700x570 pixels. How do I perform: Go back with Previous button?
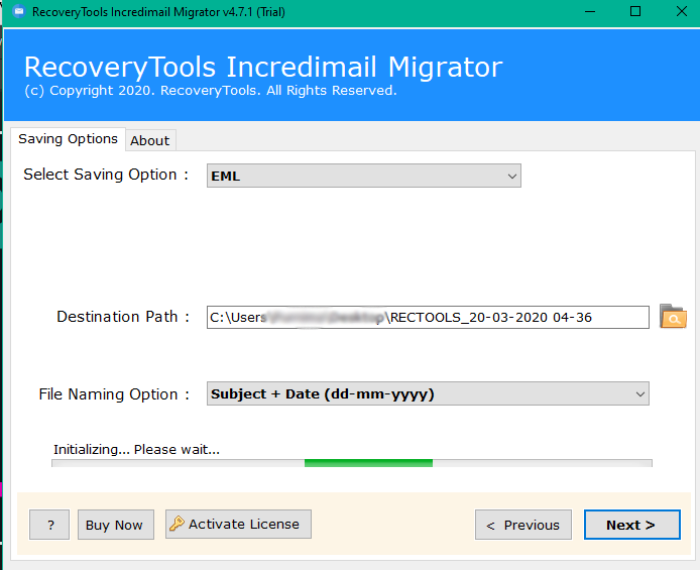[x=523, y=524]
